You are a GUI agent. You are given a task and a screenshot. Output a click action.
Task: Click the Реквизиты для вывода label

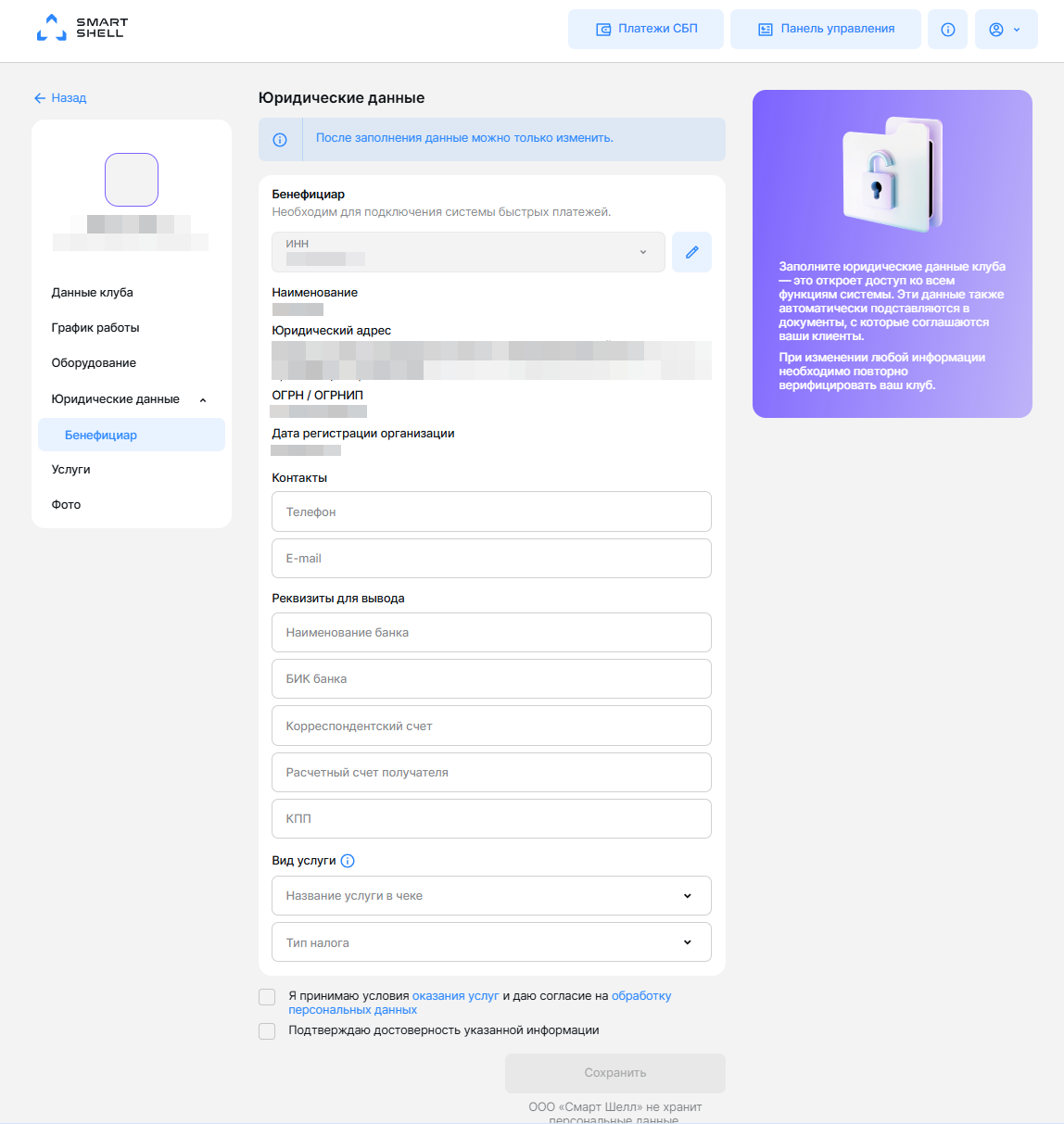[x=338, y=599]
